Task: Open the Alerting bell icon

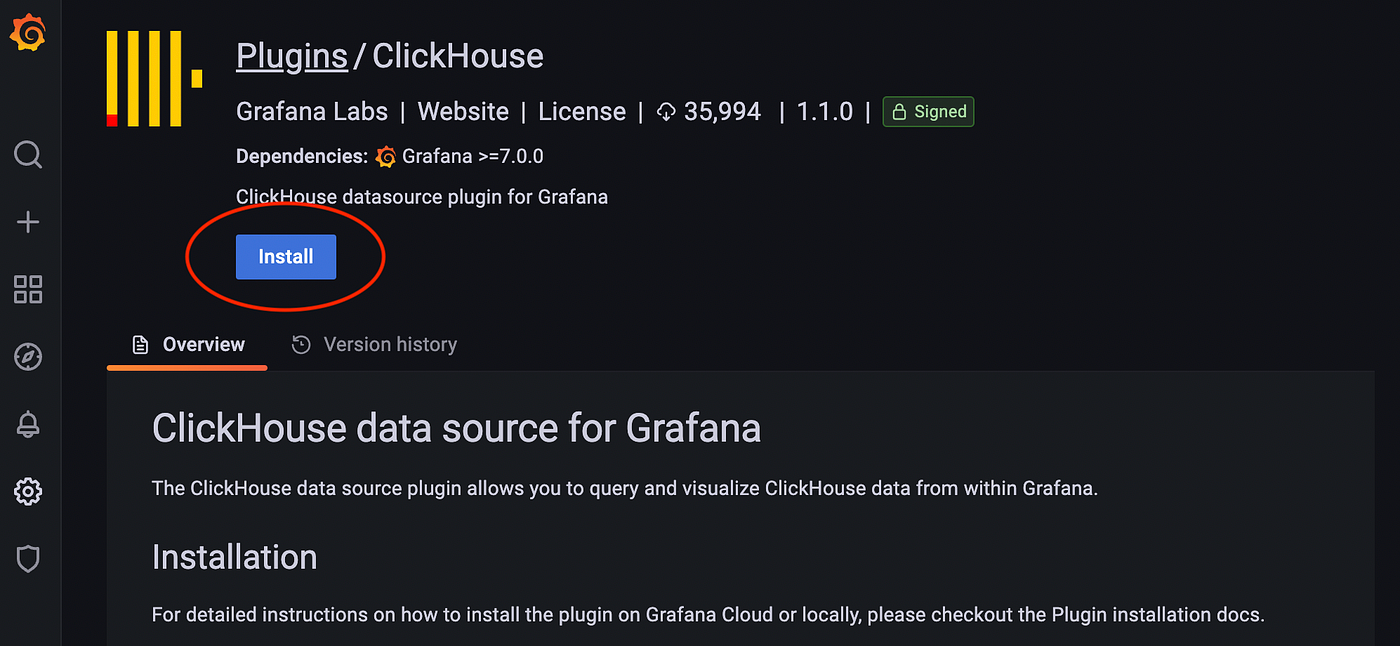Action: [27, 424]
